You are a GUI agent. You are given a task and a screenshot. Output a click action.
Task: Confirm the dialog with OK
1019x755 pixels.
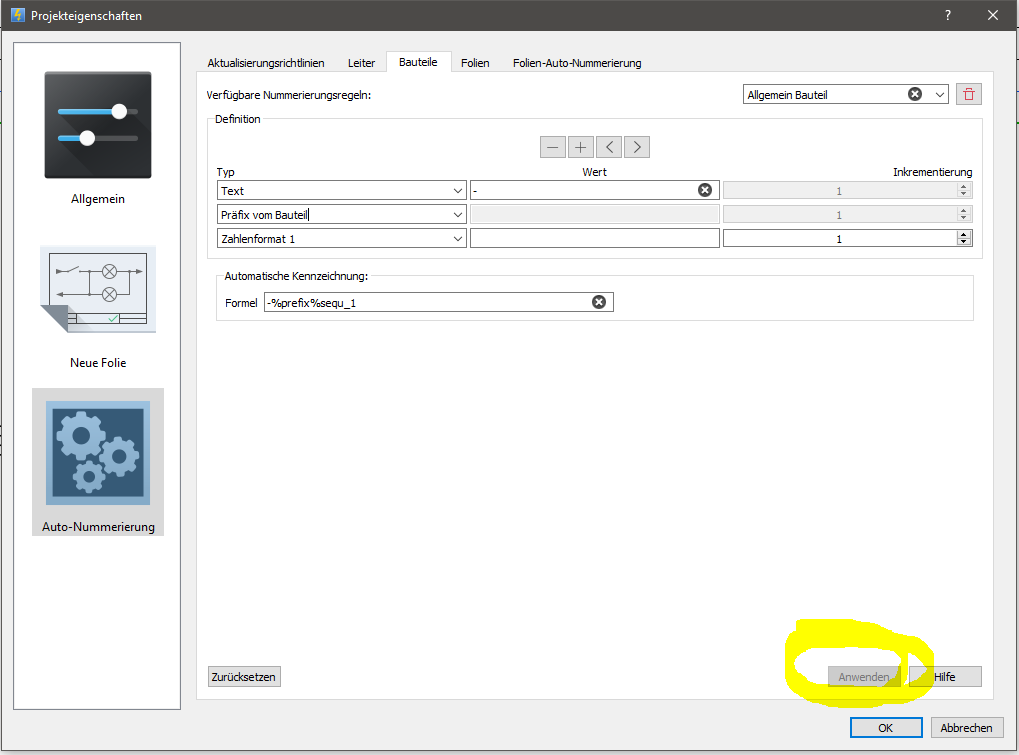point(885,728)
